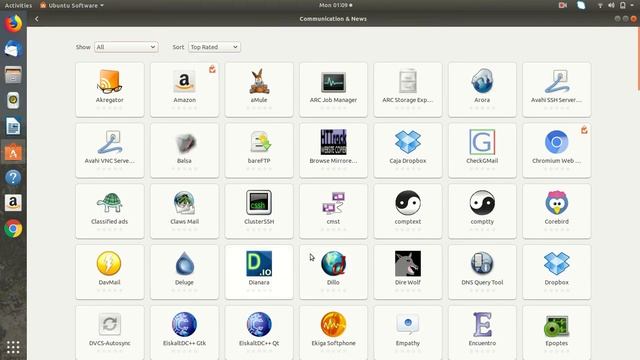The width and height of the screenshot is (640, 360).
Task: Open the Ubuntu Software app menu
Action: pos(72,5)
